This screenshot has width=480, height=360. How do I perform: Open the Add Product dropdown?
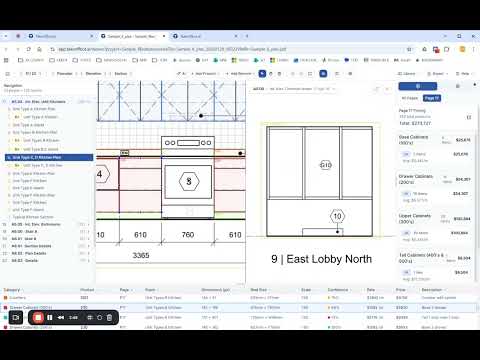pos(206,74)
